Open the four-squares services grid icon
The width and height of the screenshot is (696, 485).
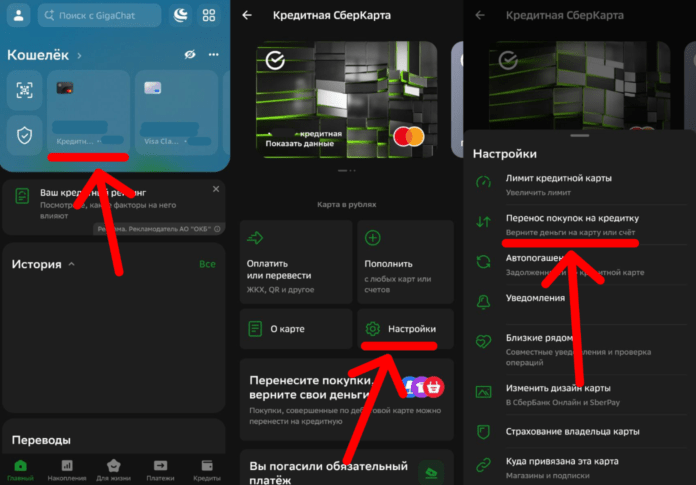click(x=209, y=16)
